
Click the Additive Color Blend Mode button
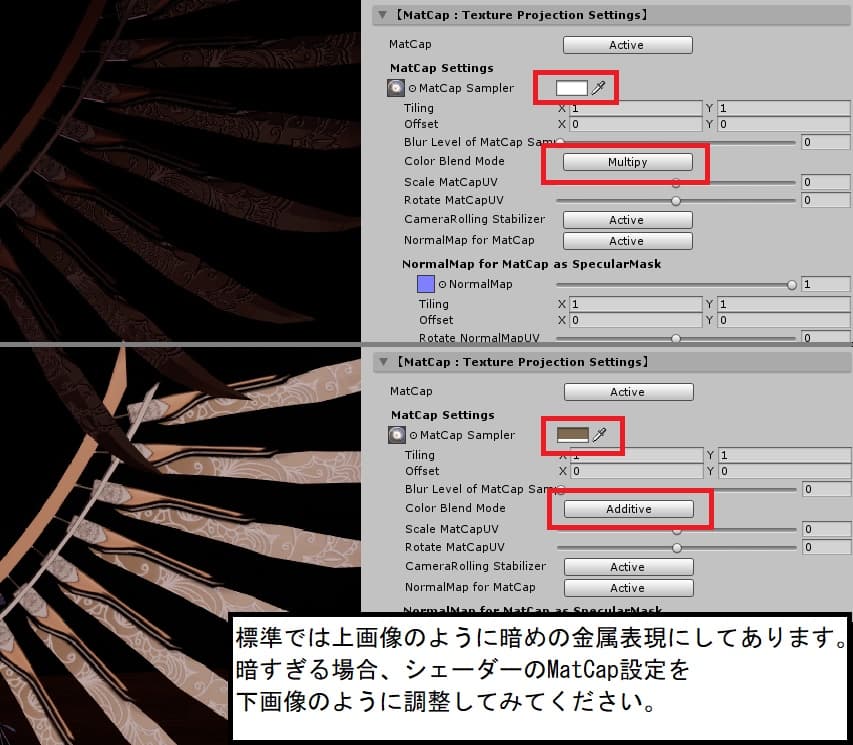(628, 509)
